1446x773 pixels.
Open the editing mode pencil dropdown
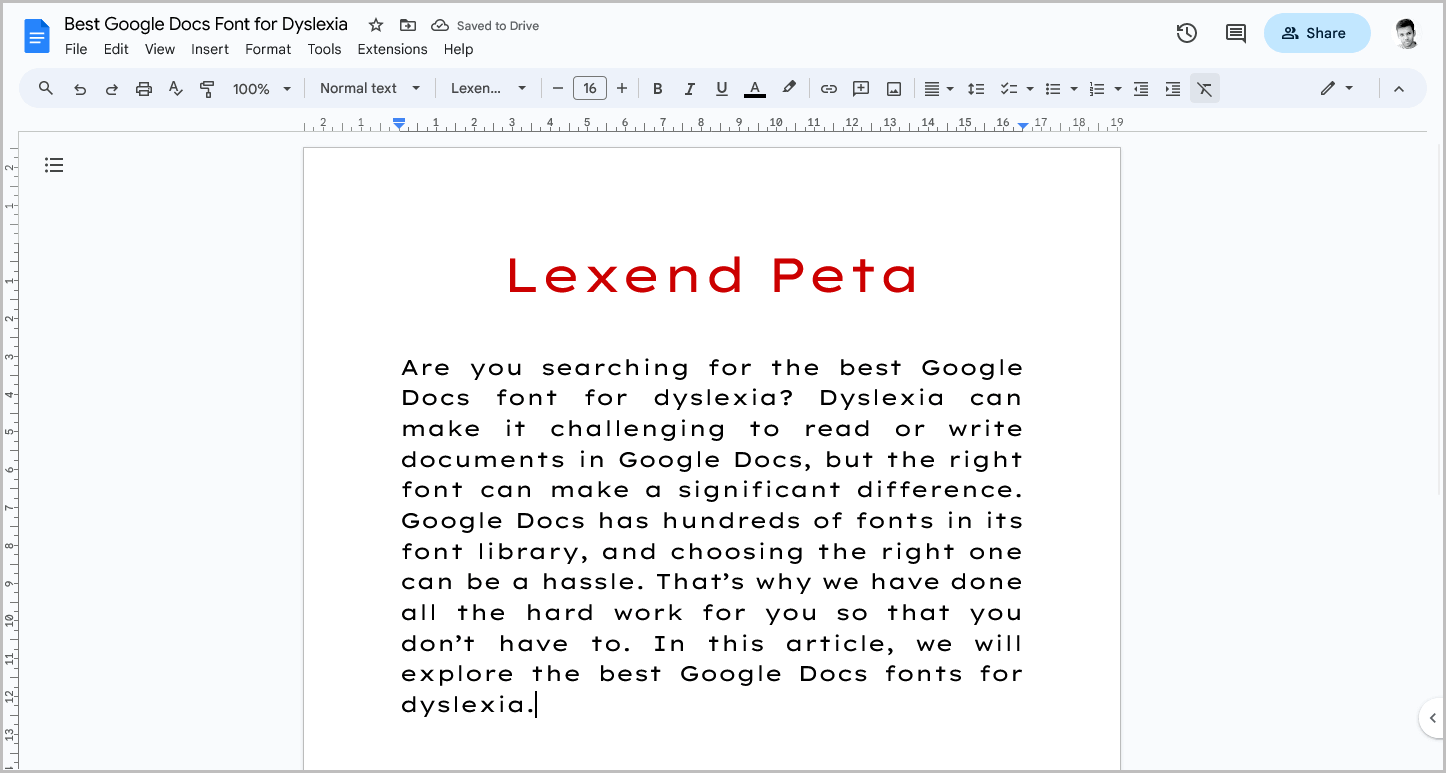[x=1337, y=89]
